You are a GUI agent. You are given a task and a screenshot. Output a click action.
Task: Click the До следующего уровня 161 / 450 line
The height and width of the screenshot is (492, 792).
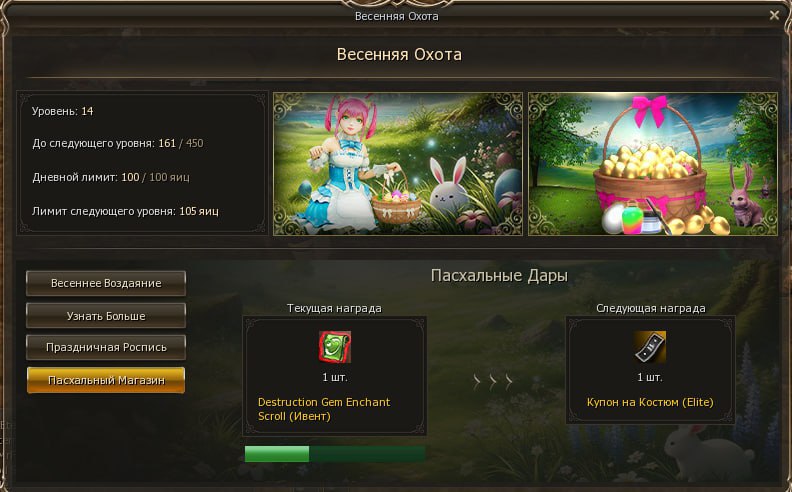click(x=118, y=143)
